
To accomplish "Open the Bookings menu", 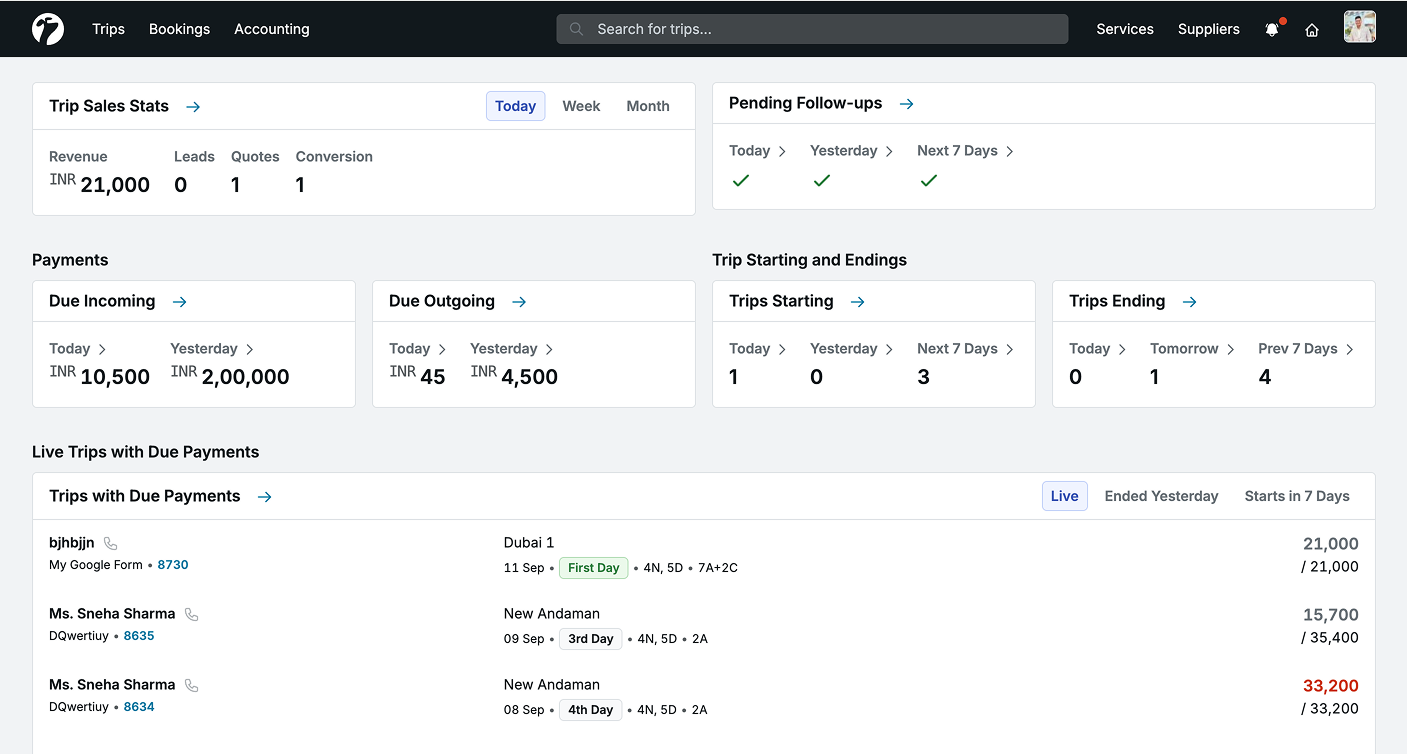I will pos(179,29).
